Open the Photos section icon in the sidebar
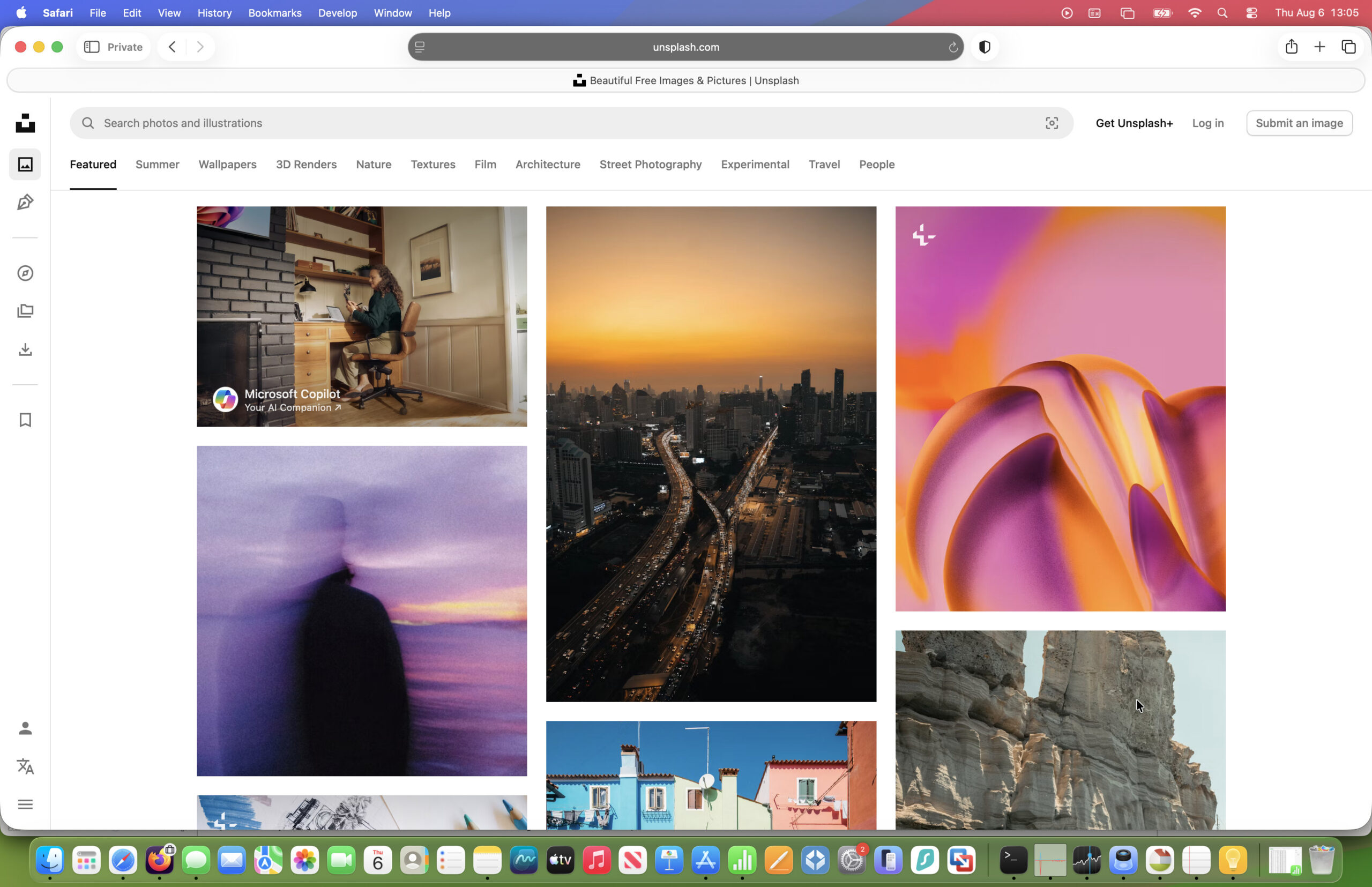 (x=25, y=164)
